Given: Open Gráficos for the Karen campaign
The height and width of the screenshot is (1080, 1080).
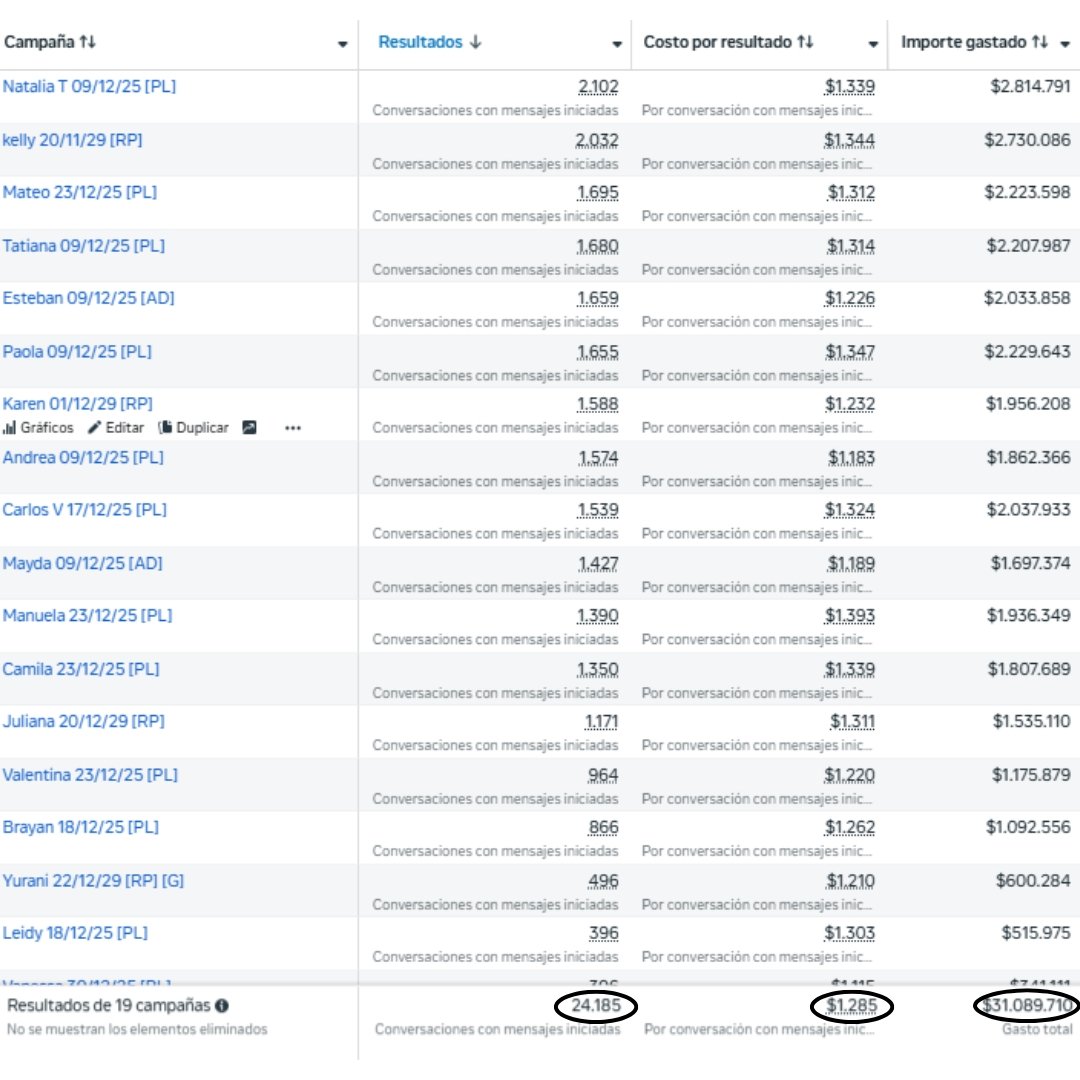Looking at the screenshot, I should [38, 428].
